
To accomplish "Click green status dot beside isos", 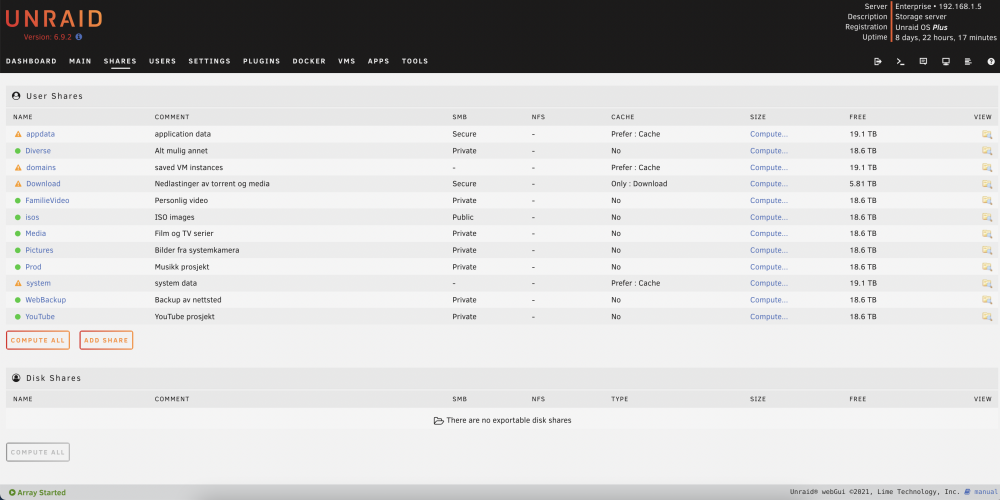I will (18, 217).
